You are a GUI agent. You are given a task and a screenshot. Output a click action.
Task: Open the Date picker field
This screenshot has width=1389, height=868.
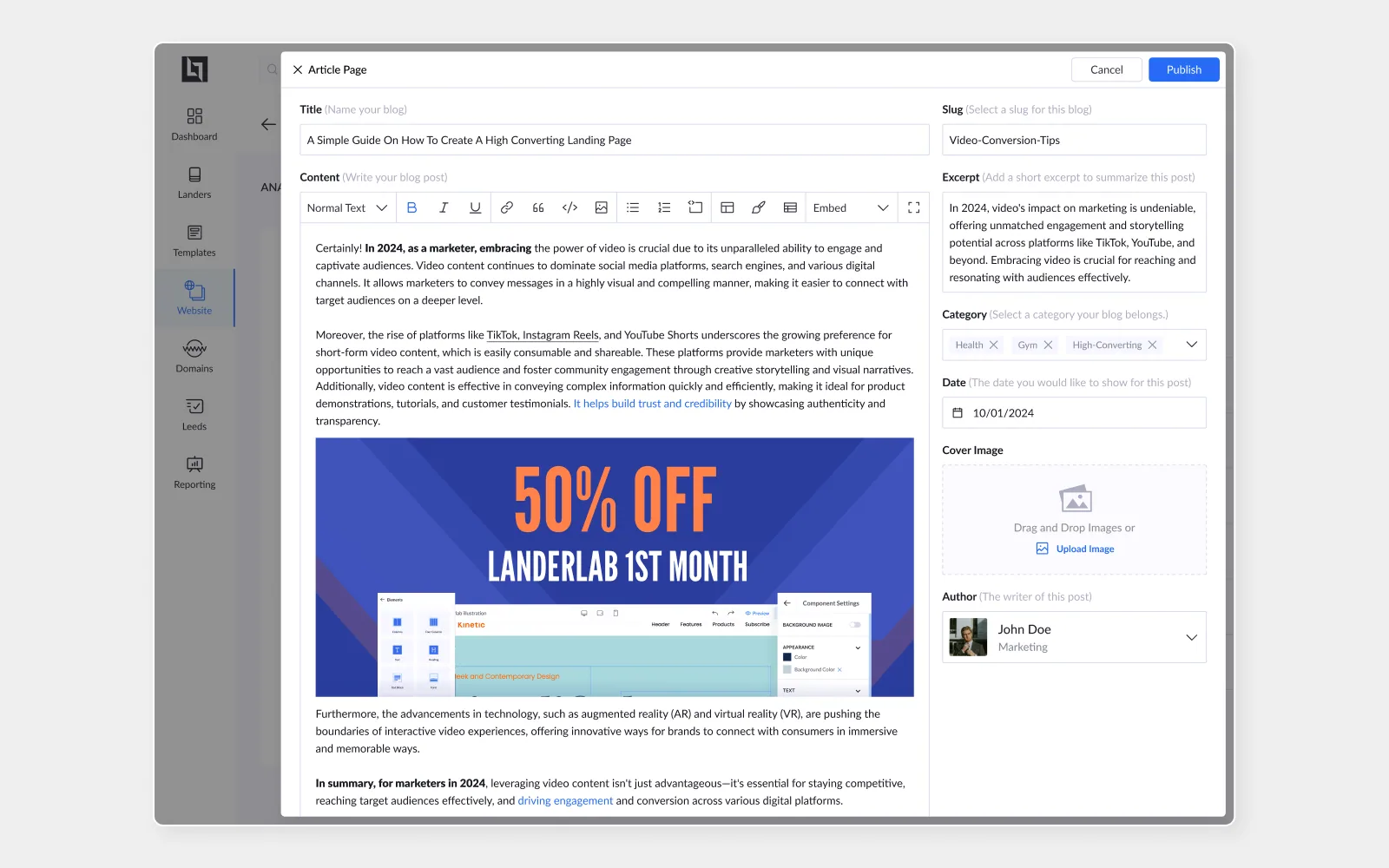point(1074,412)
